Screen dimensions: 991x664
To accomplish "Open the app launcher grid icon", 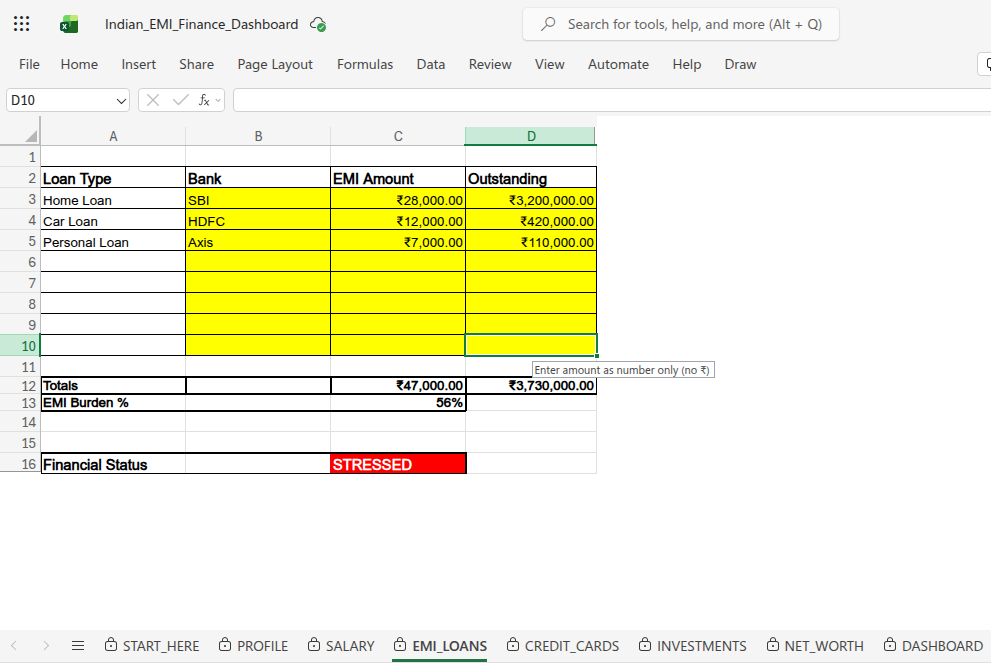I will tap(21, 24).
